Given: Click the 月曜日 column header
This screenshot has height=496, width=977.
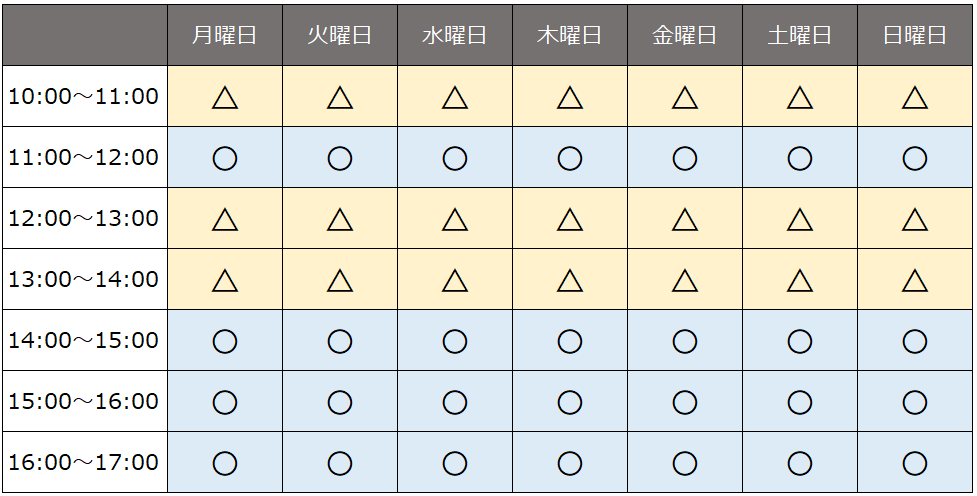Looking at the screenshot, I should pyautogui.click(x=225, y=35).
